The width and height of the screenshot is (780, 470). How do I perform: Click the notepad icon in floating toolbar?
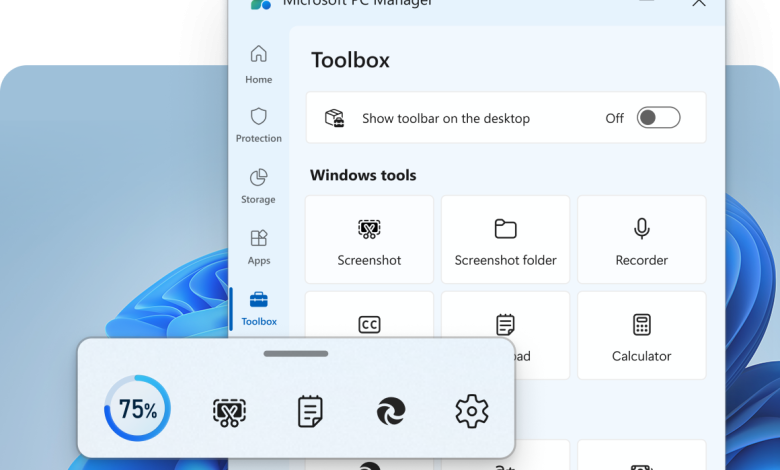point(310,411)
